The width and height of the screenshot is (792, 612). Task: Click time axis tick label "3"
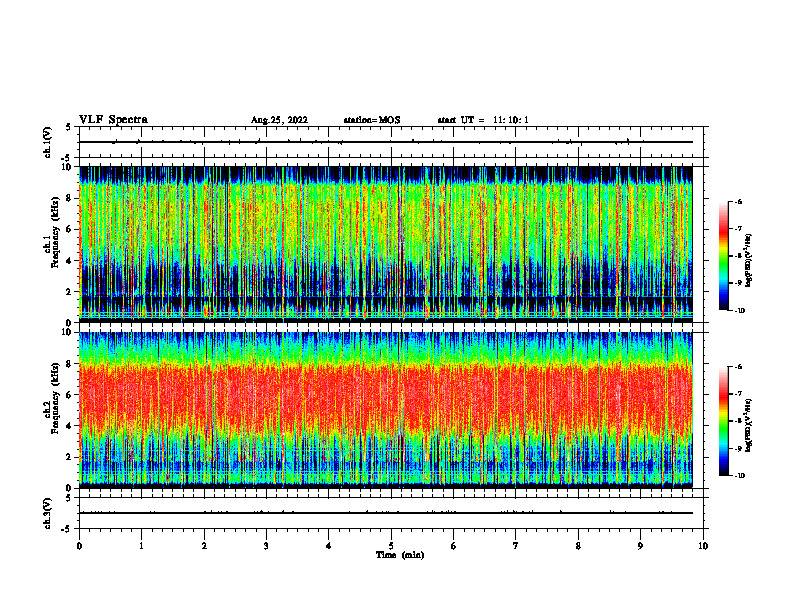pyautogui.click(x=266, y=546)
